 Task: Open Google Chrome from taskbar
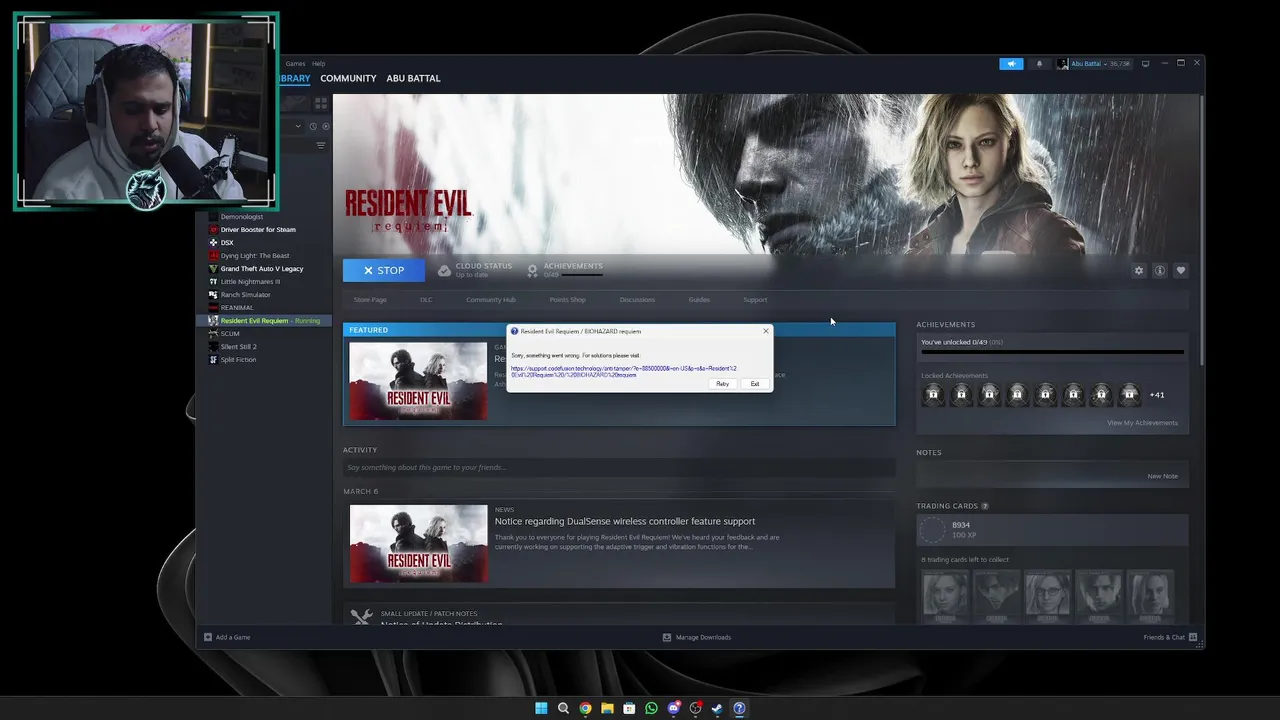pyautogui.click(x=585, y=708)
